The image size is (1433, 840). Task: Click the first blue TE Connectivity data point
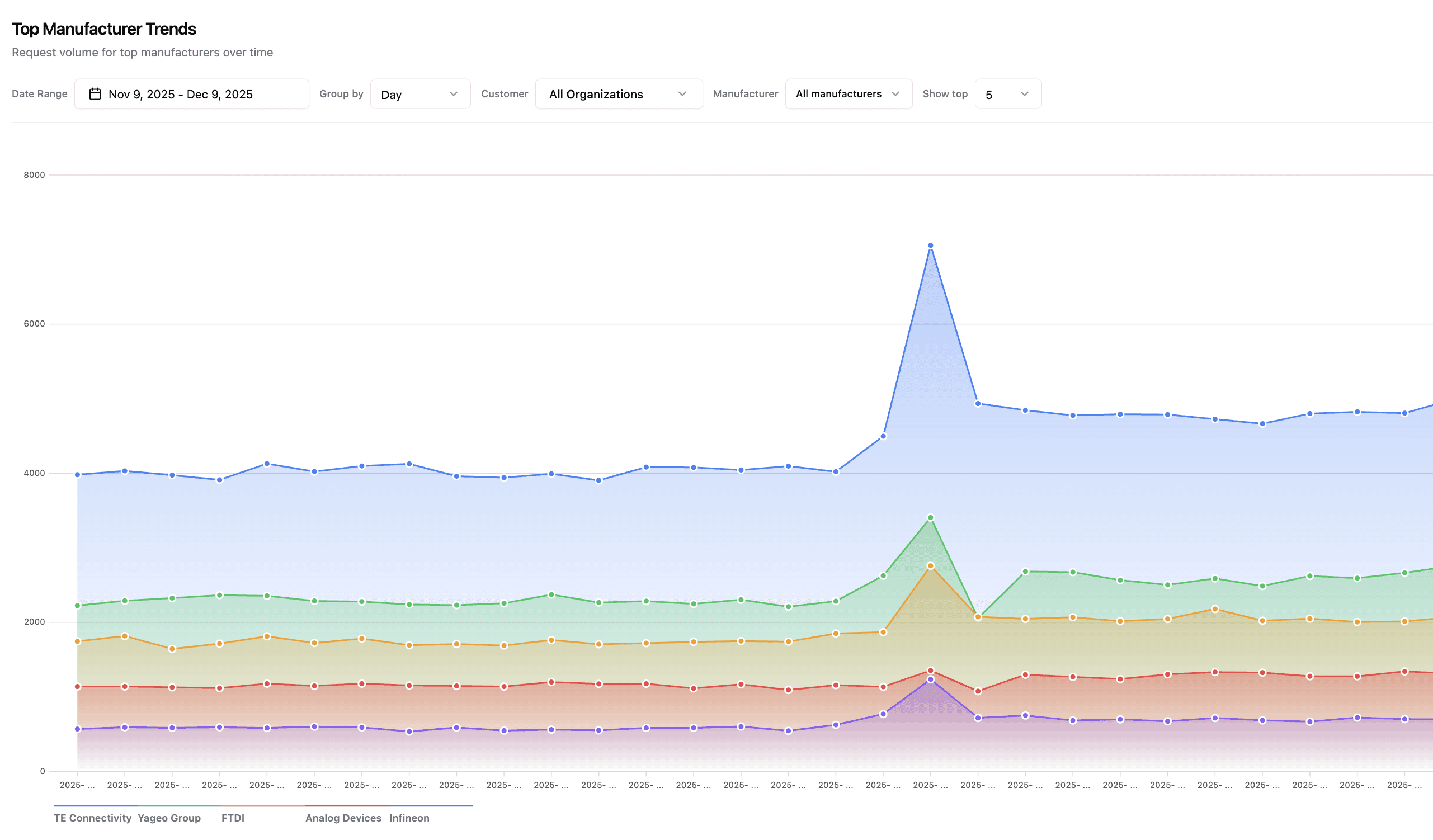[77, 475]
